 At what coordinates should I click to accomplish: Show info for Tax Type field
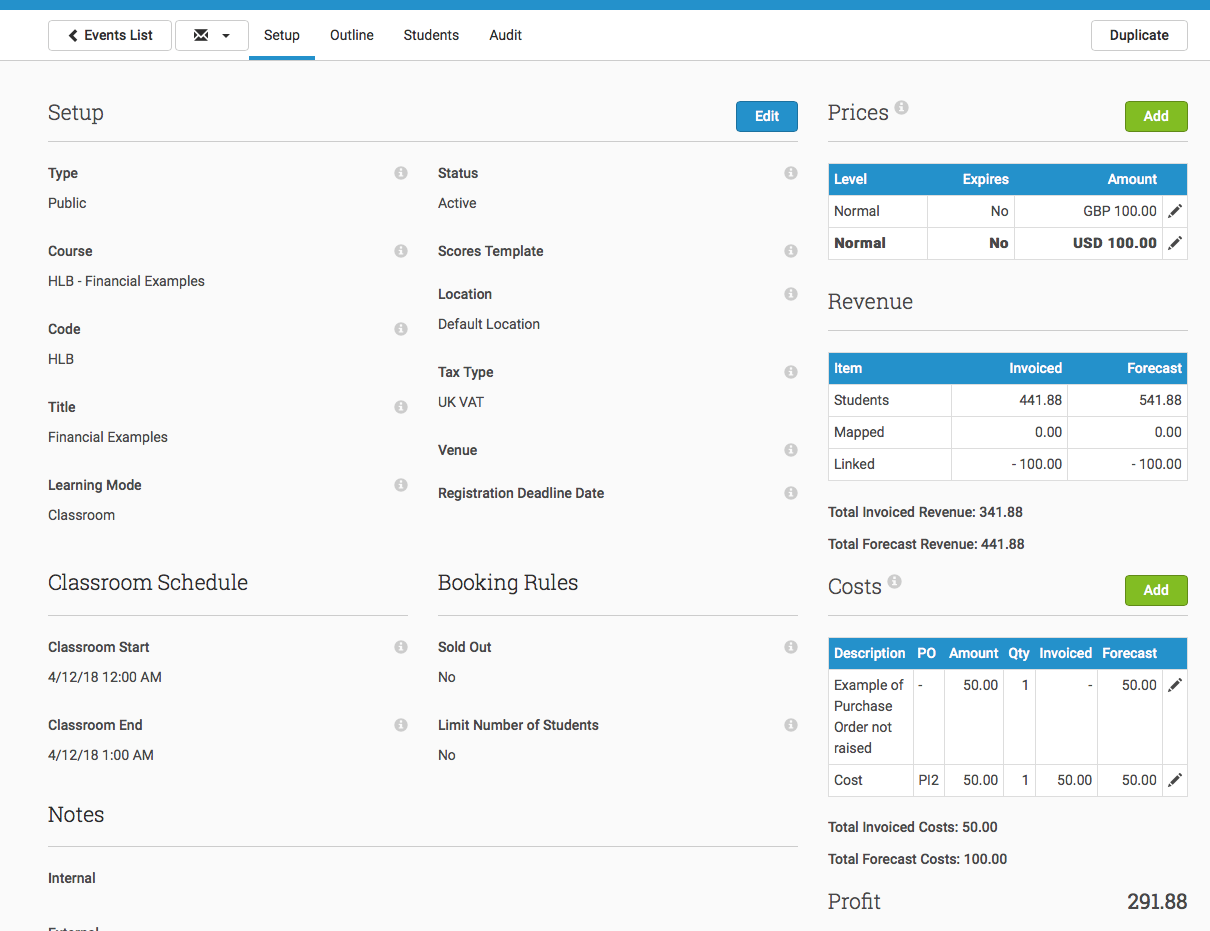click(x=791, y=372)
